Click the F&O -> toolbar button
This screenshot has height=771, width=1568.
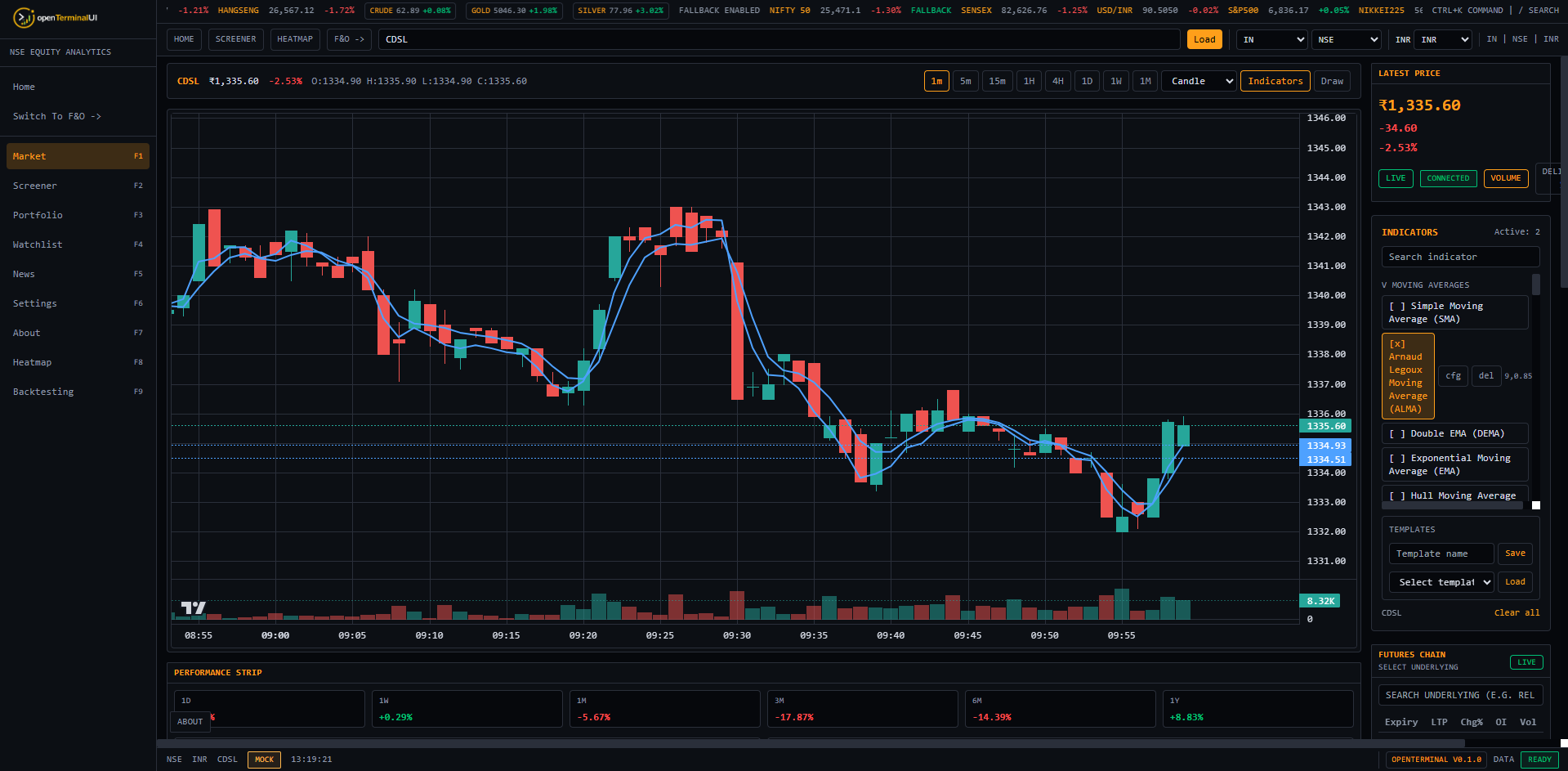350,39
